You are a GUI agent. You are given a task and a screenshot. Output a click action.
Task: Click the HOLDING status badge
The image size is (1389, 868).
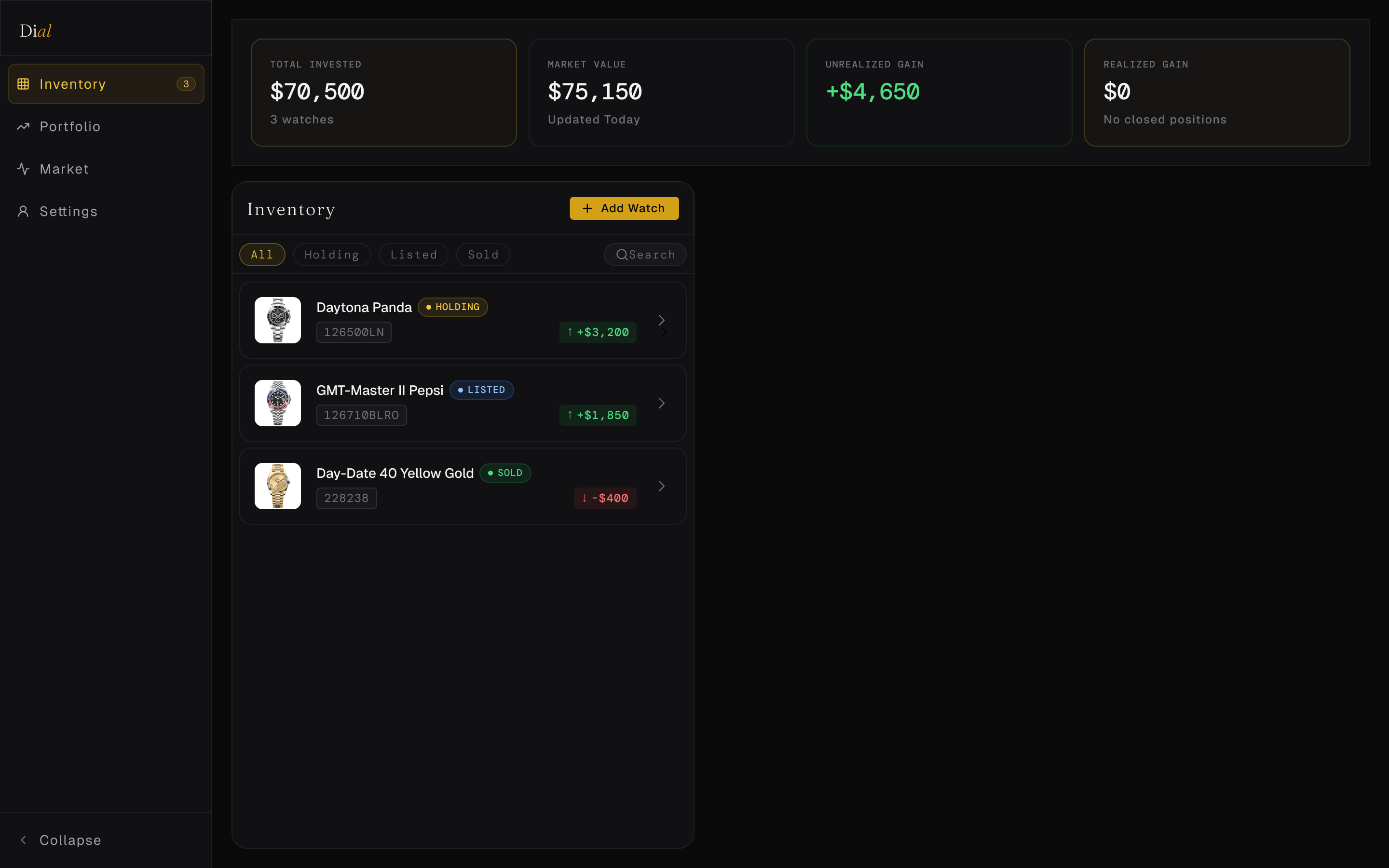click(453, 307)
